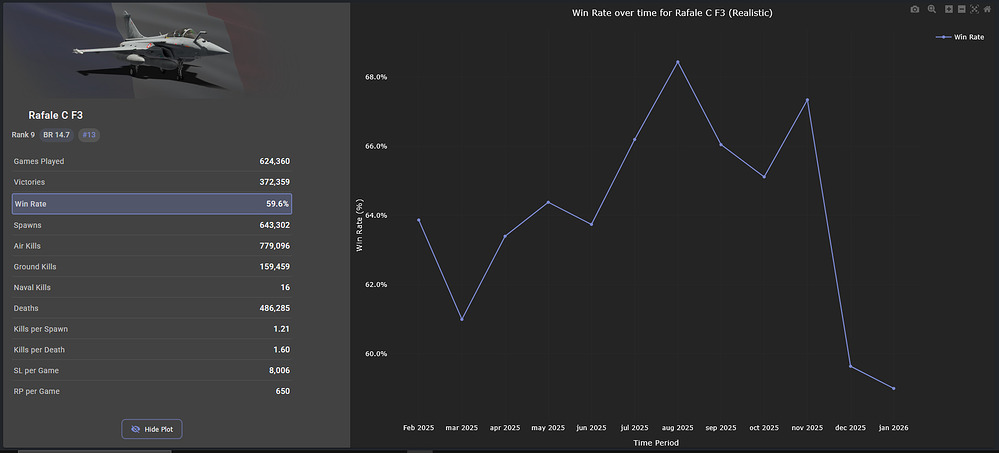
Task: Click the BR 14.7 badge
Action: (x=56, y=135)
